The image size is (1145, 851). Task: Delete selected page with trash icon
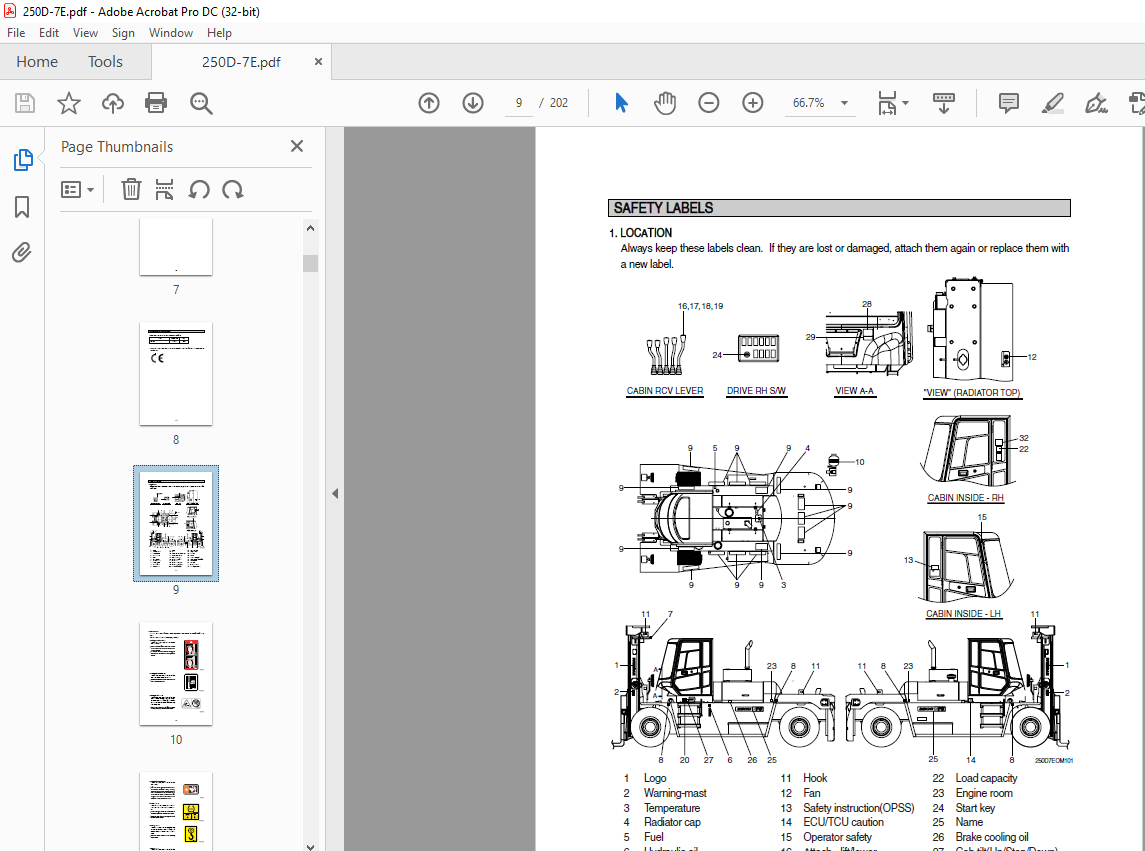tap(131, 190)
